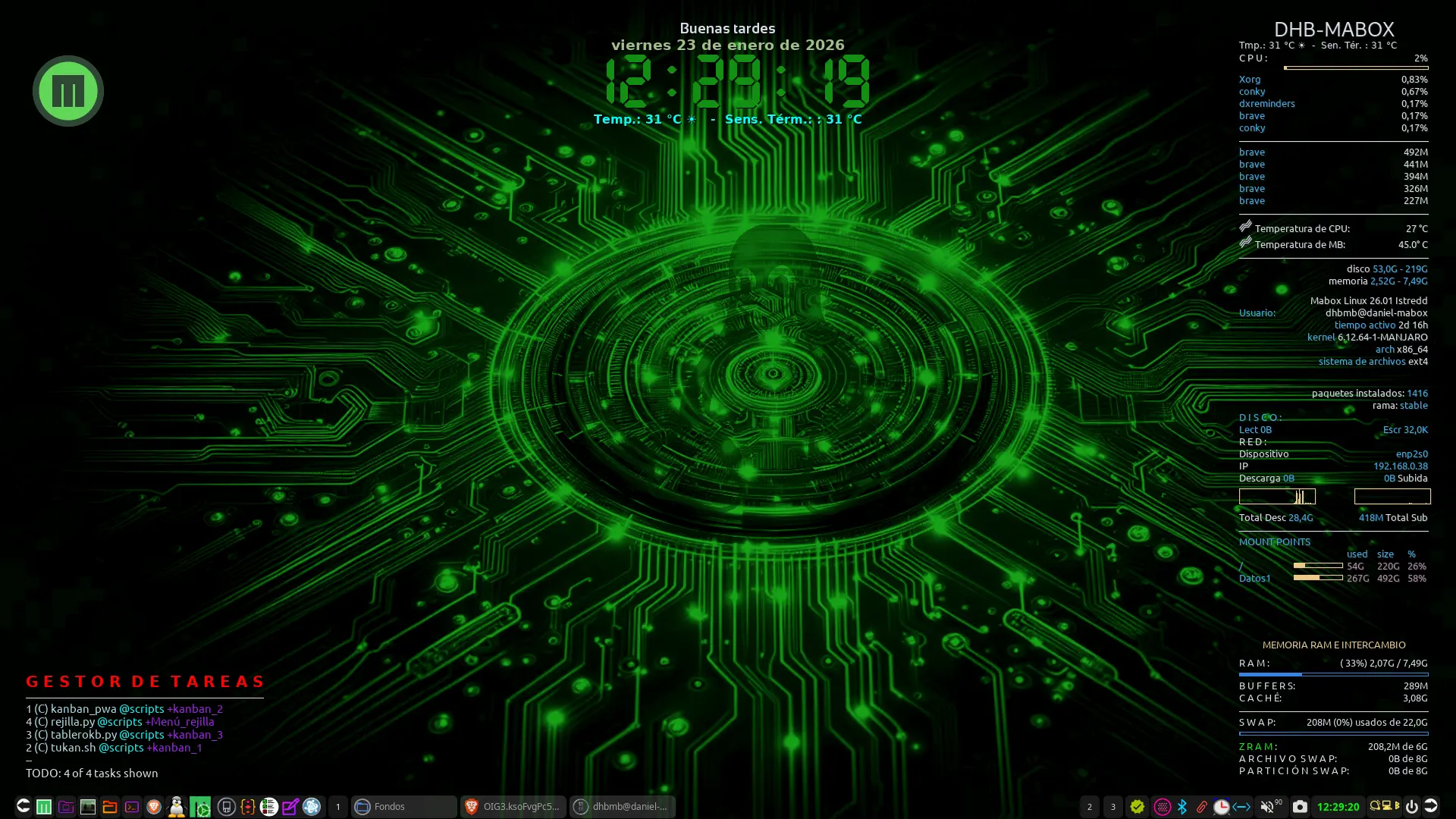This screenshot has width=1456, height=819.
Task: Open the Brave browser launcher icon
Action: pos(154,807)
